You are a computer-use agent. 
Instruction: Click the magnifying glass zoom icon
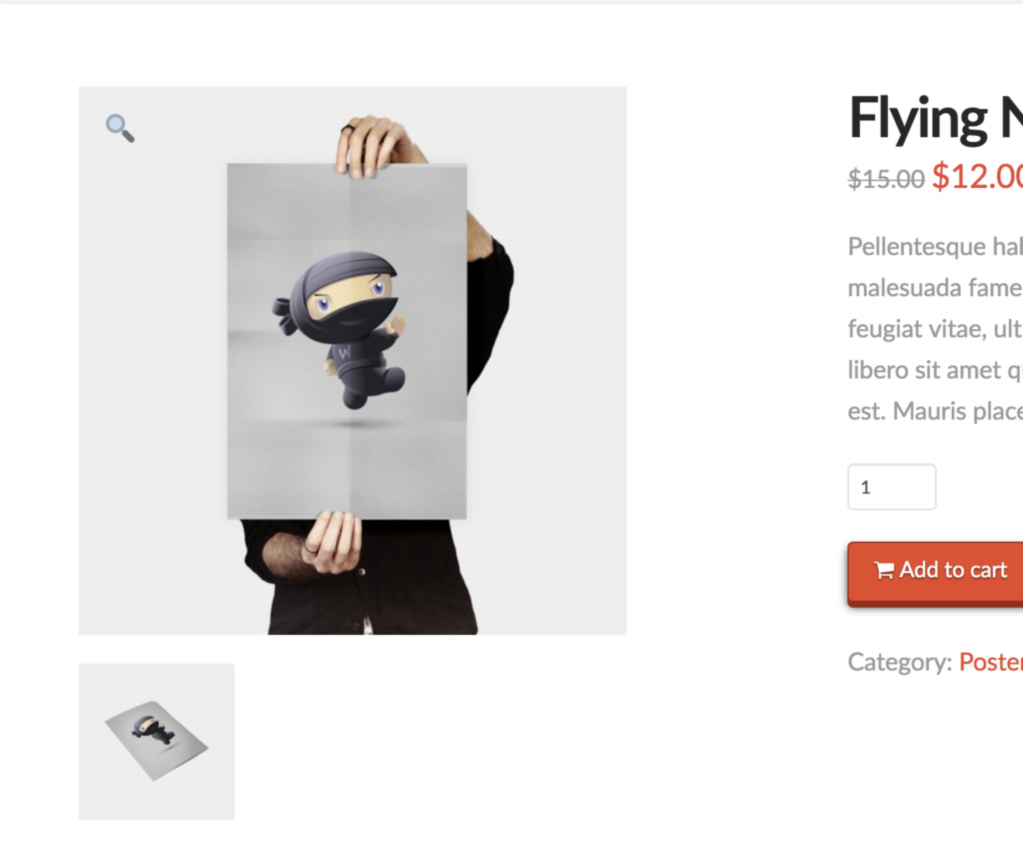click(x=120, y=128)
